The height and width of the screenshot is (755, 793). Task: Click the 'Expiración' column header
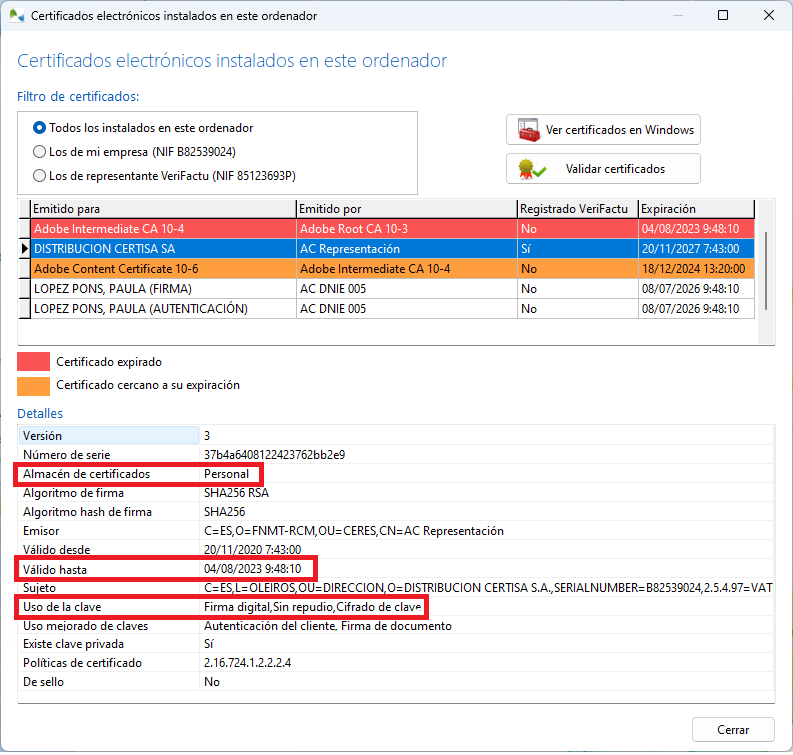[696, 209]
